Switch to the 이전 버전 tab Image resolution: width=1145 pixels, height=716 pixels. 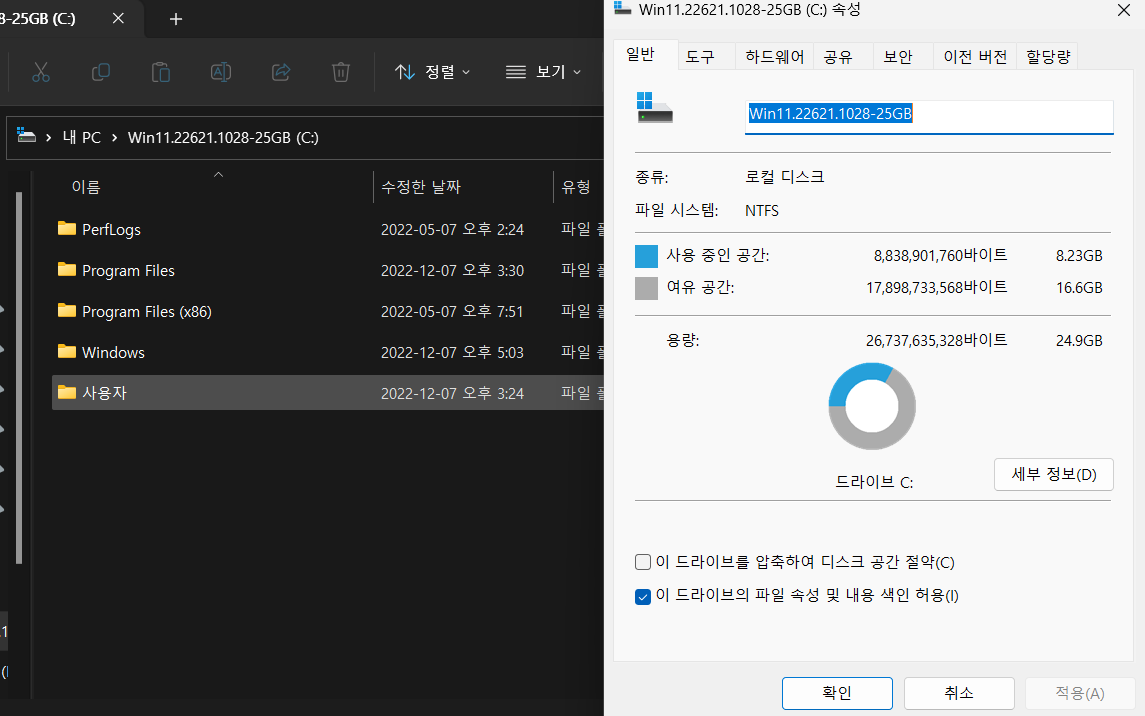tap(975, 57)
